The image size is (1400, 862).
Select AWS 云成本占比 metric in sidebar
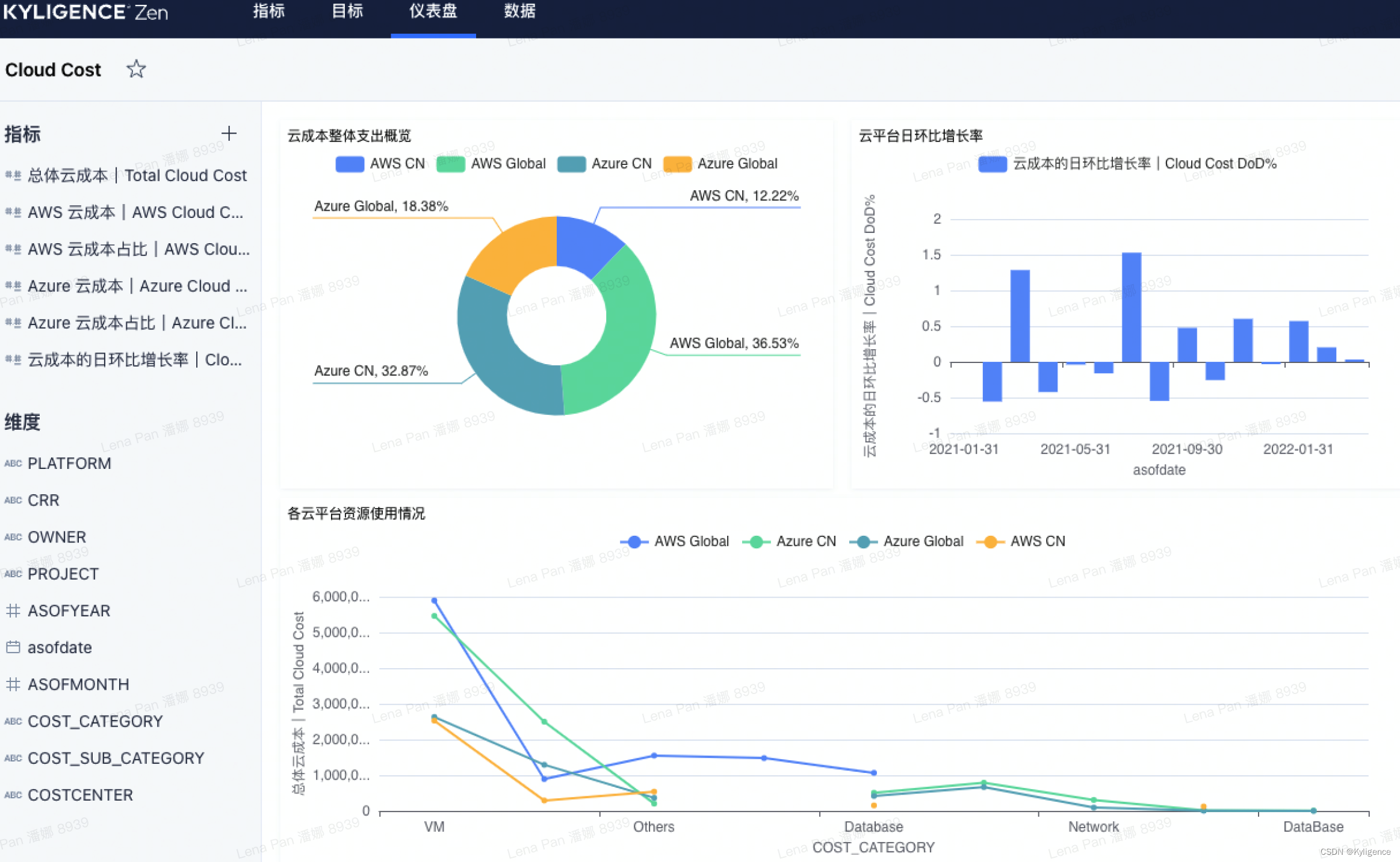[138, 249]
